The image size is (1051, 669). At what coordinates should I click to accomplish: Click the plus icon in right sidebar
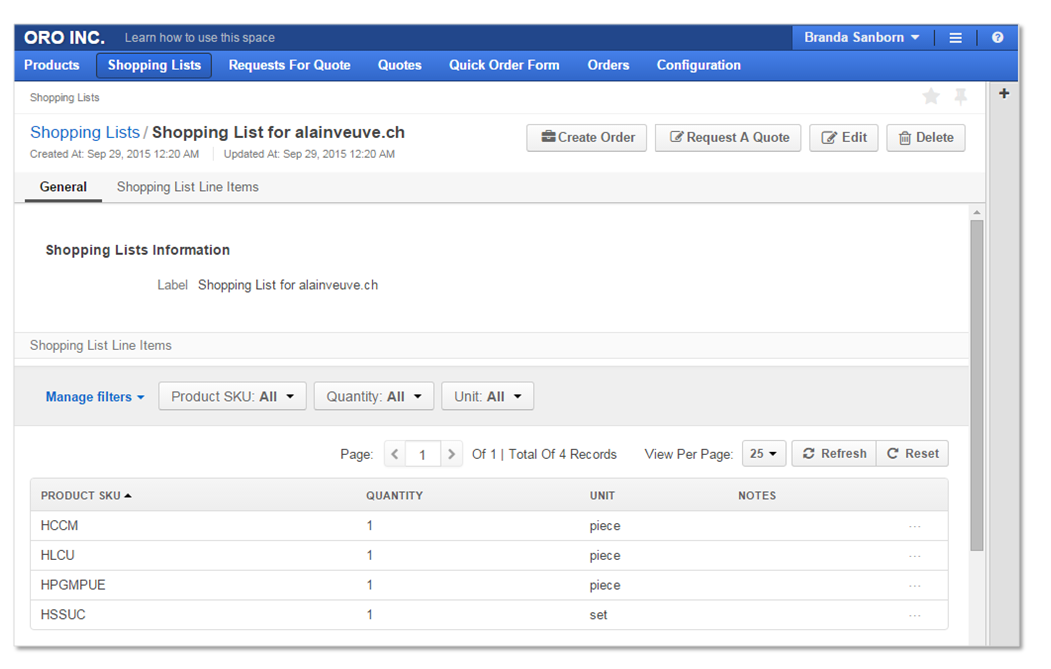1004,94
